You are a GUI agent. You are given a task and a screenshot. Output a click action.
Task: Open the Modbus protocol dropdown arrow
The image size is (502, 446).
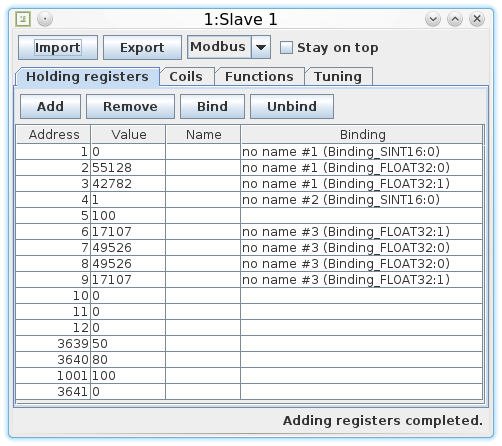(x=261, y=47)
